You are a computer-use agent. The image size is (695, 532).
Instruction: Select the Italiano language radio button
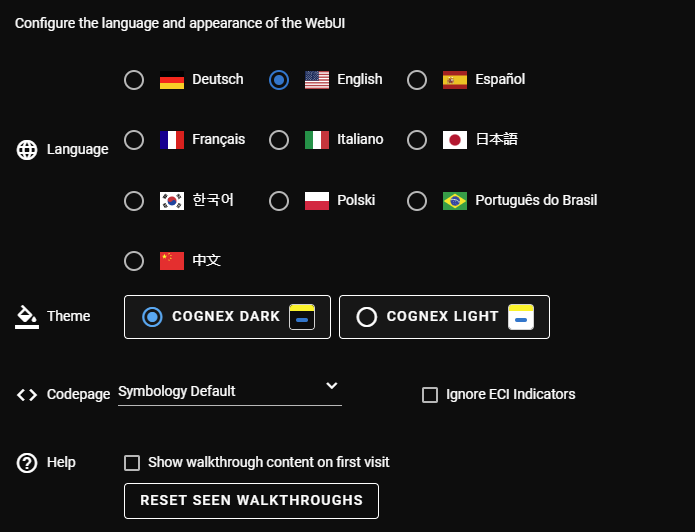tap(280, 140)
